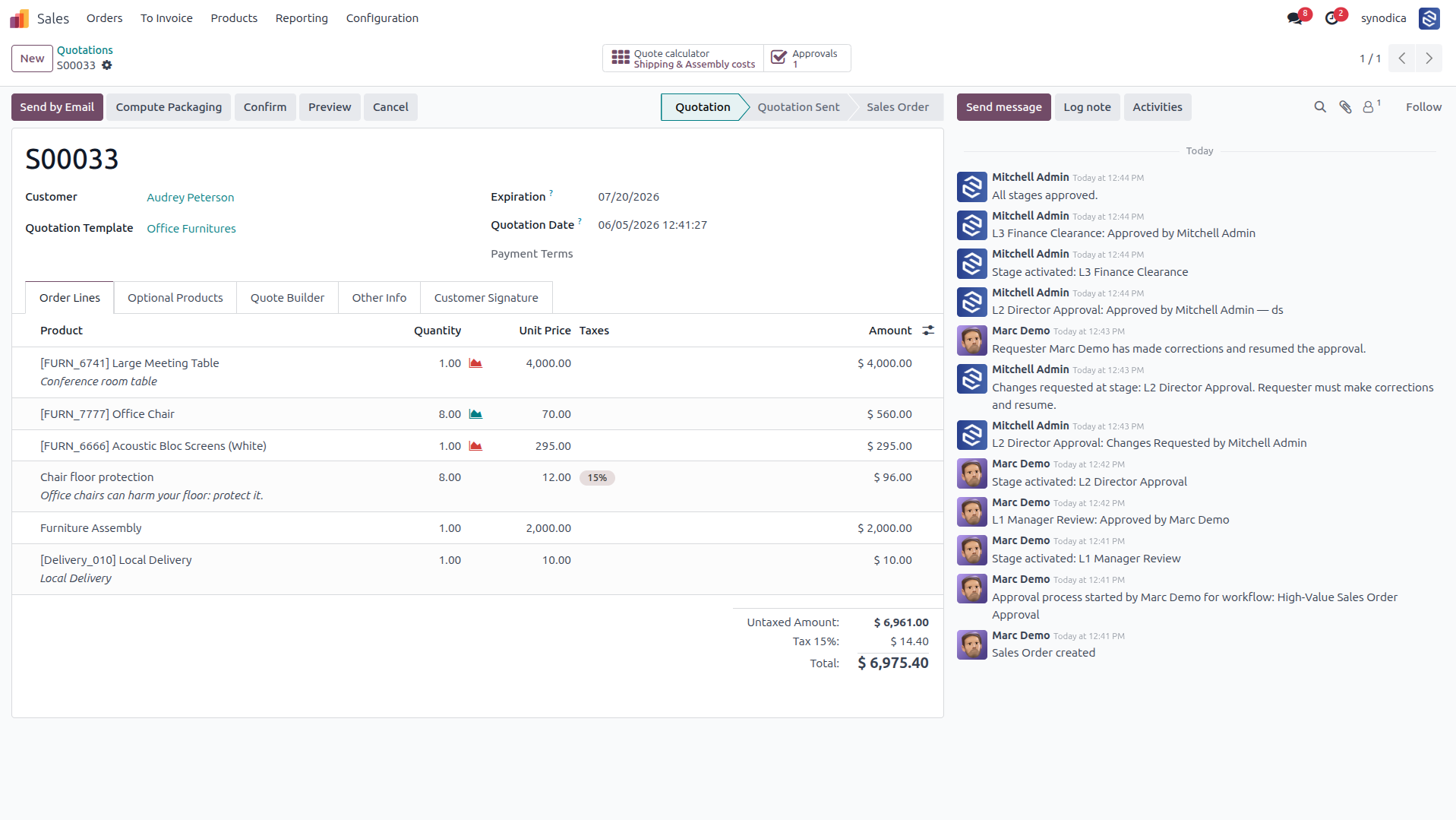The height and width of the screenshot is (820, 1456).
Task: Select the [Delivery_010] Local Delivery line
Action: coord(478,569)
